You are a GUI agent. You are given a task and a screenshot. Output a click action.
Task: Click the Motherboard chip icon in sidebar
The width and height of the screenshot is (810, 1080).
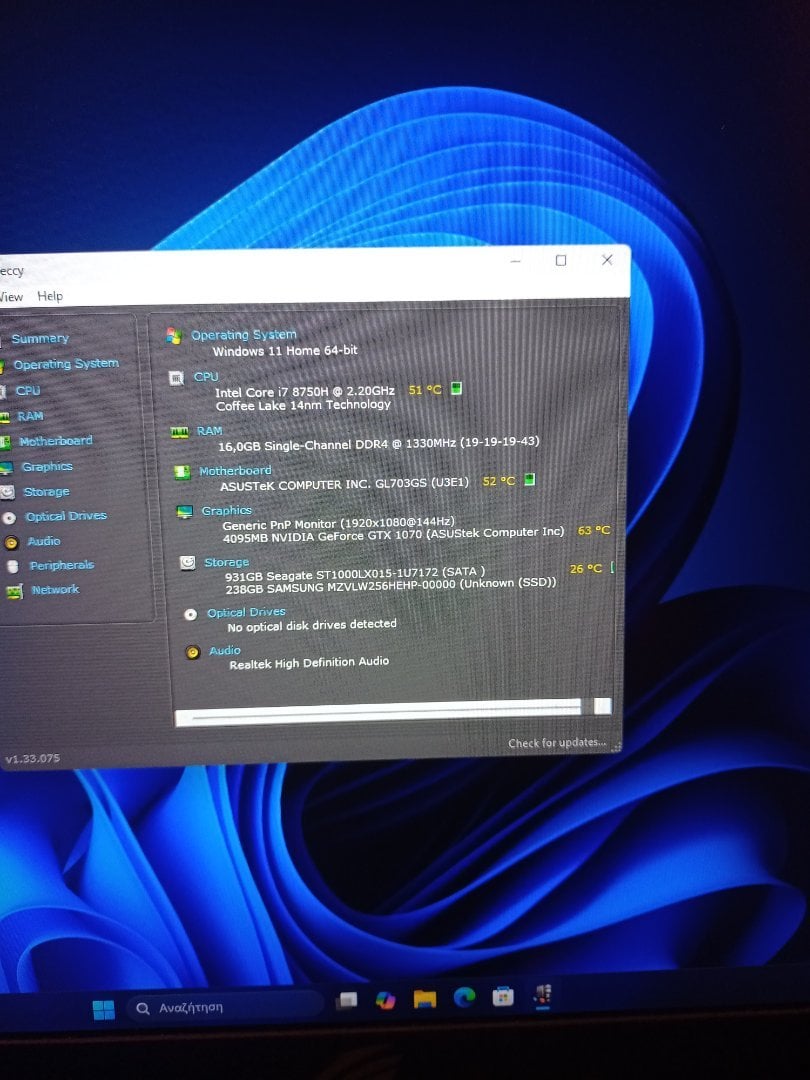pos(5,442)
